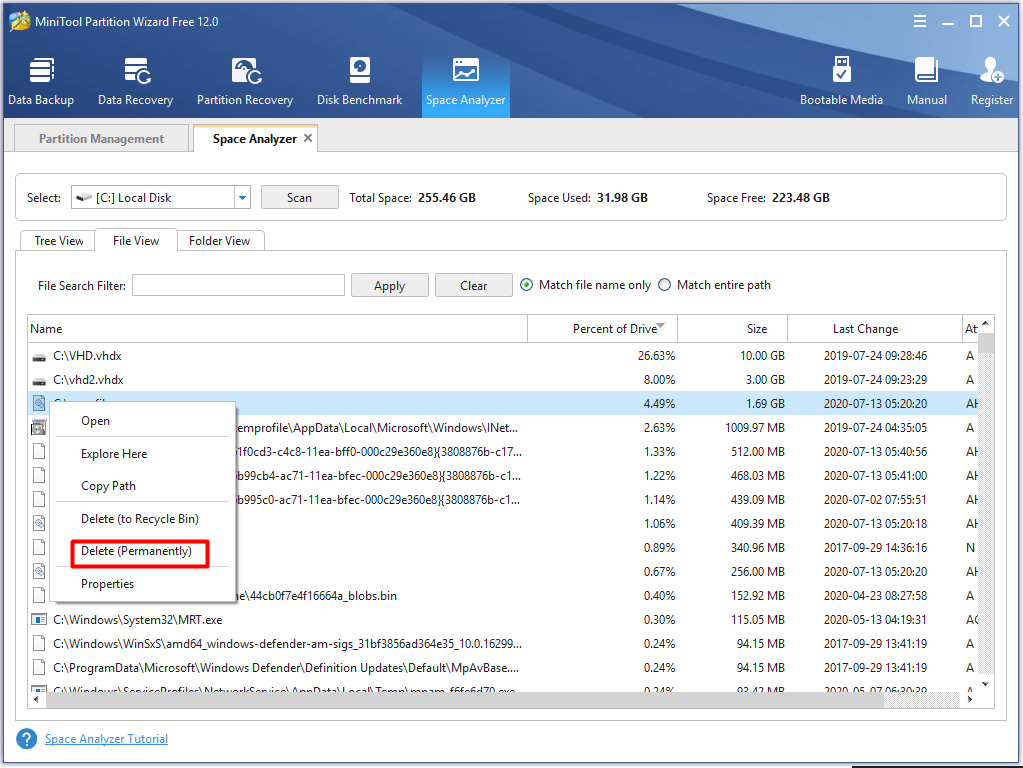Click the vertical scrollbar up arrow

(985, 323)
